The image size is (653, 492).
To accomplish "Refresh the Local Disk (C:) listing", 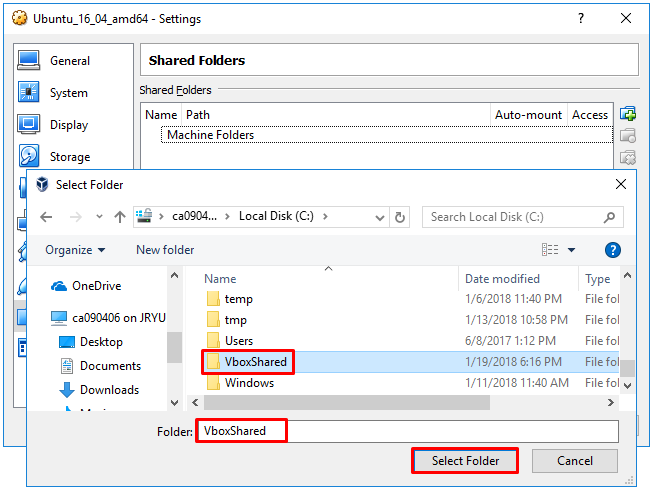I will [x=399, y=217].
